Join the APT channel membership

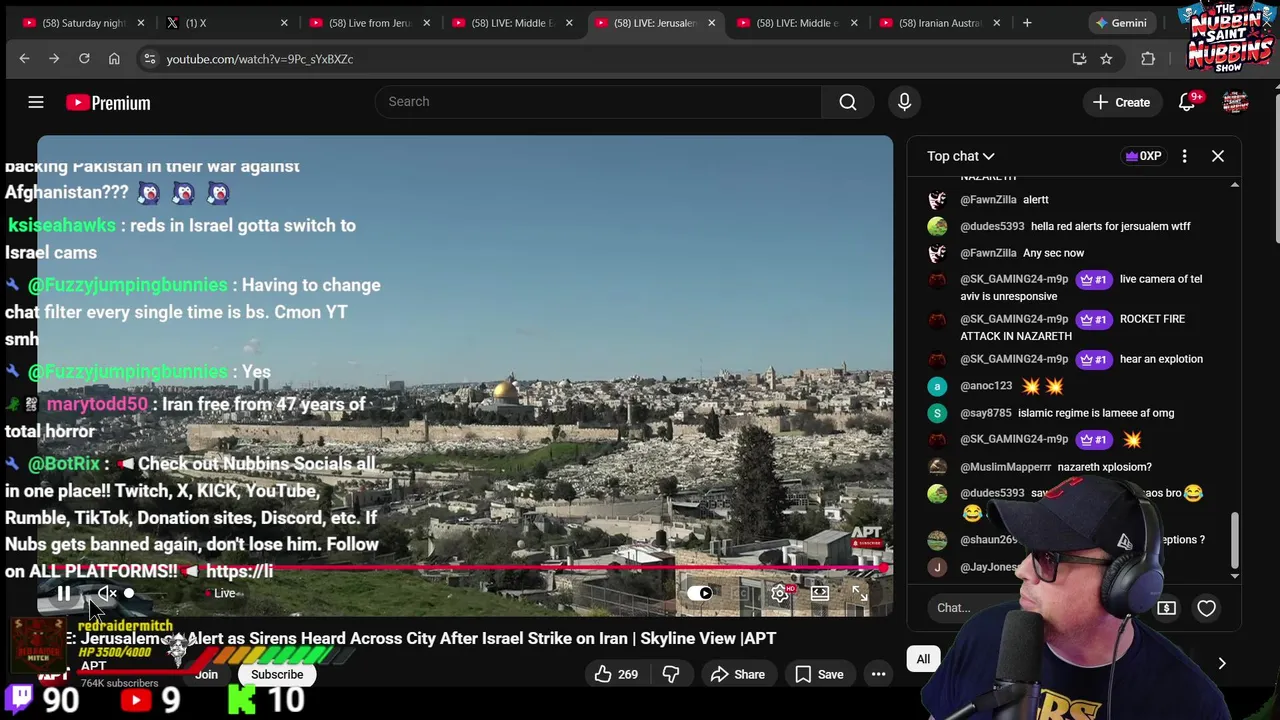click(x=206, y=675)
